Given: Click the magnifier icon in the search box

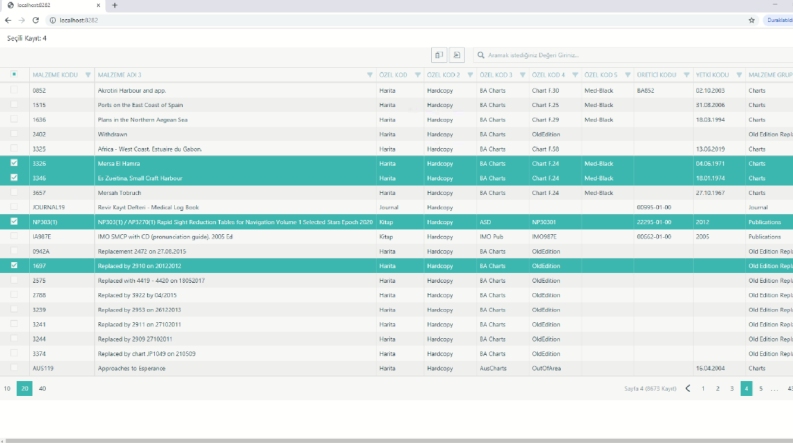Looking at the screenshot, I should coord(481,55).
